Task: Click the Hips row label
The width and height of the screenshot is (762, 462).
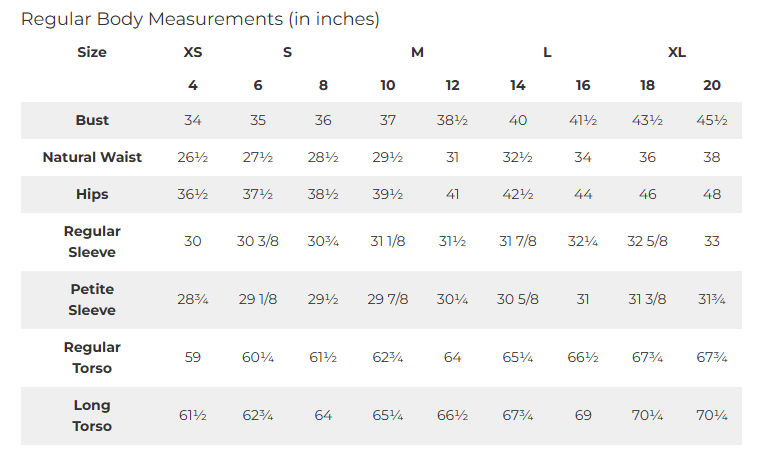Action: point(92,194)
